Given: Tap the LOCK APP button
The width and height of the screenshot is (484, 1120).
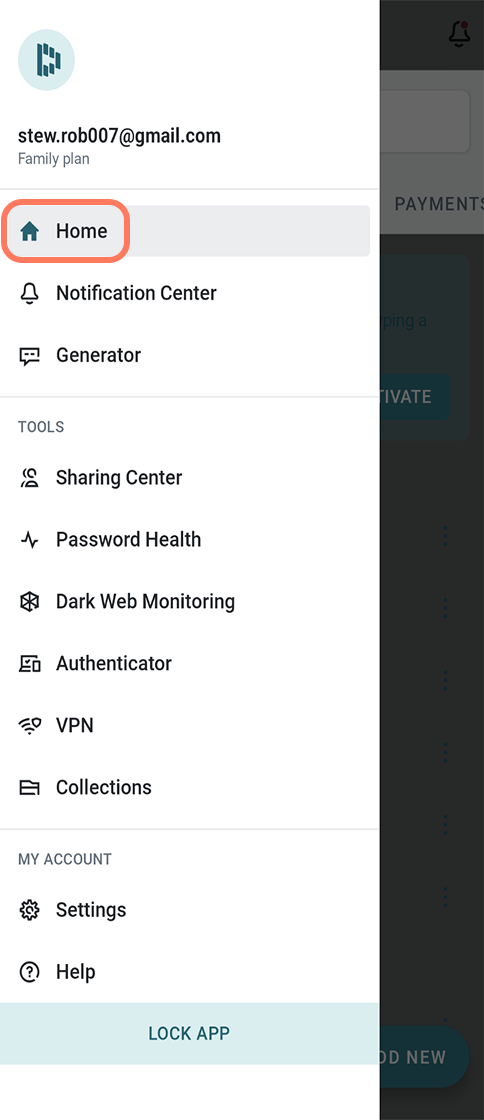Looking at the screenshot, I should pyautogui.click(x=189, y=1034).
